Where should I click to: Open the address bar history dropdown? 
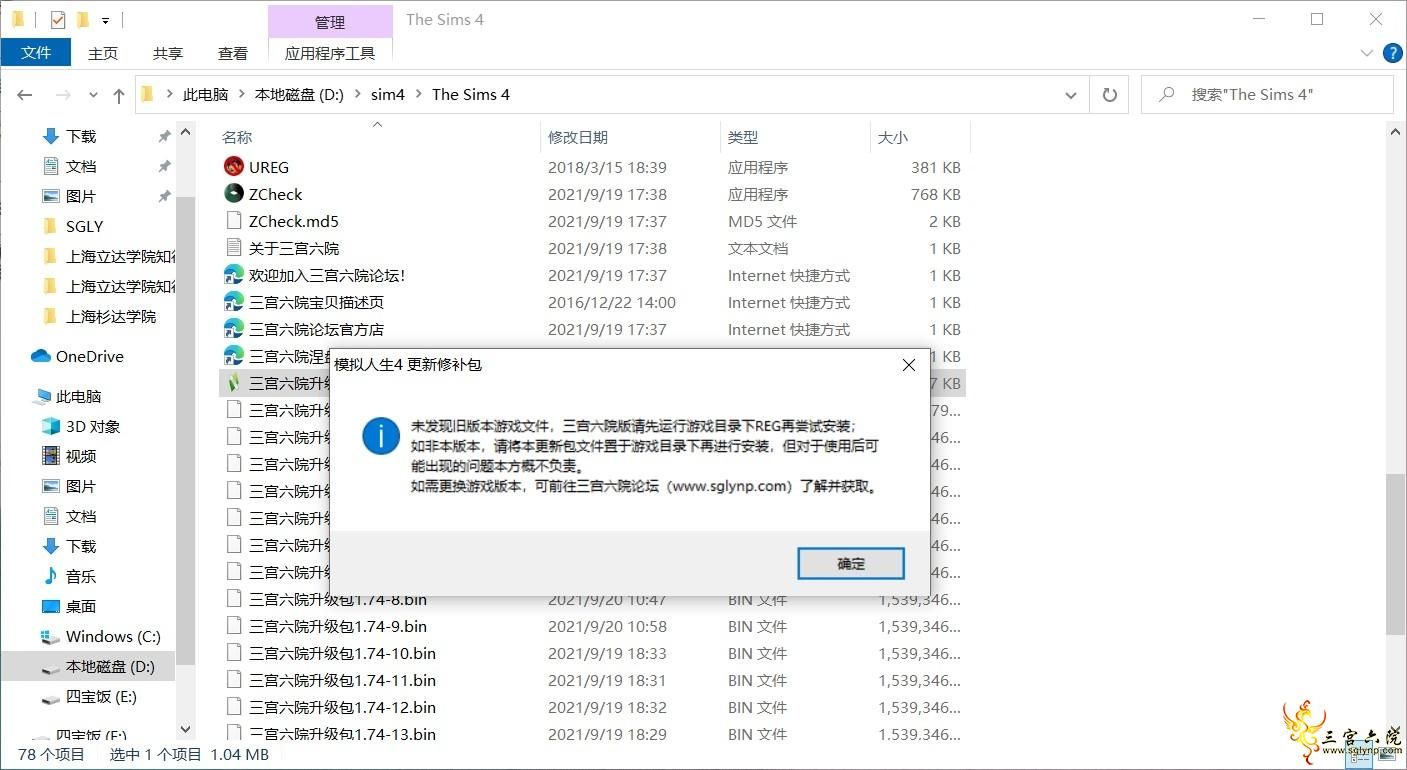[x=1071, y=95]
